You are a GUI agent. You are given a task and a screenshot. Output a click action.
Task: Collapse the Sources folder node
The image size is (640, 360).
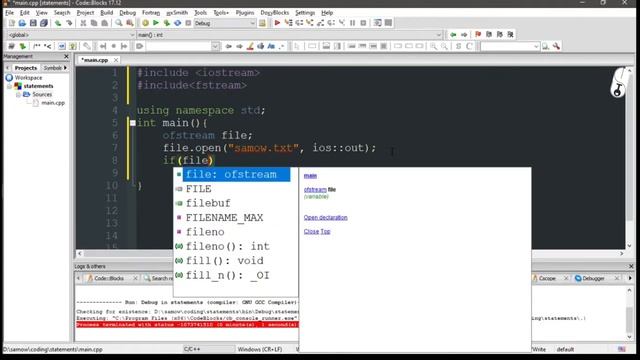coord(18,95)
